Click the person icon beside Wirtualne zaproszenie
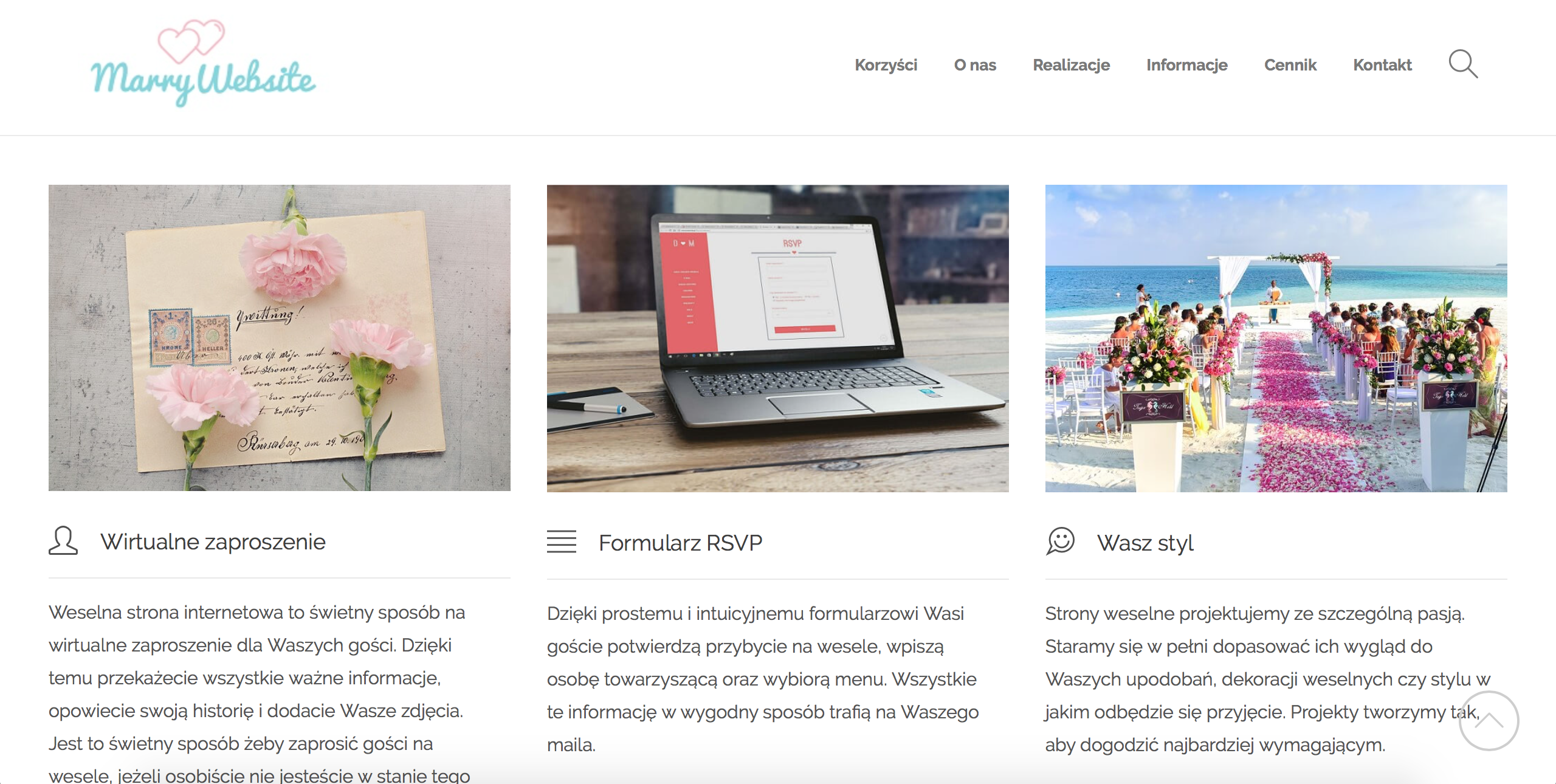 pos(63,541)
